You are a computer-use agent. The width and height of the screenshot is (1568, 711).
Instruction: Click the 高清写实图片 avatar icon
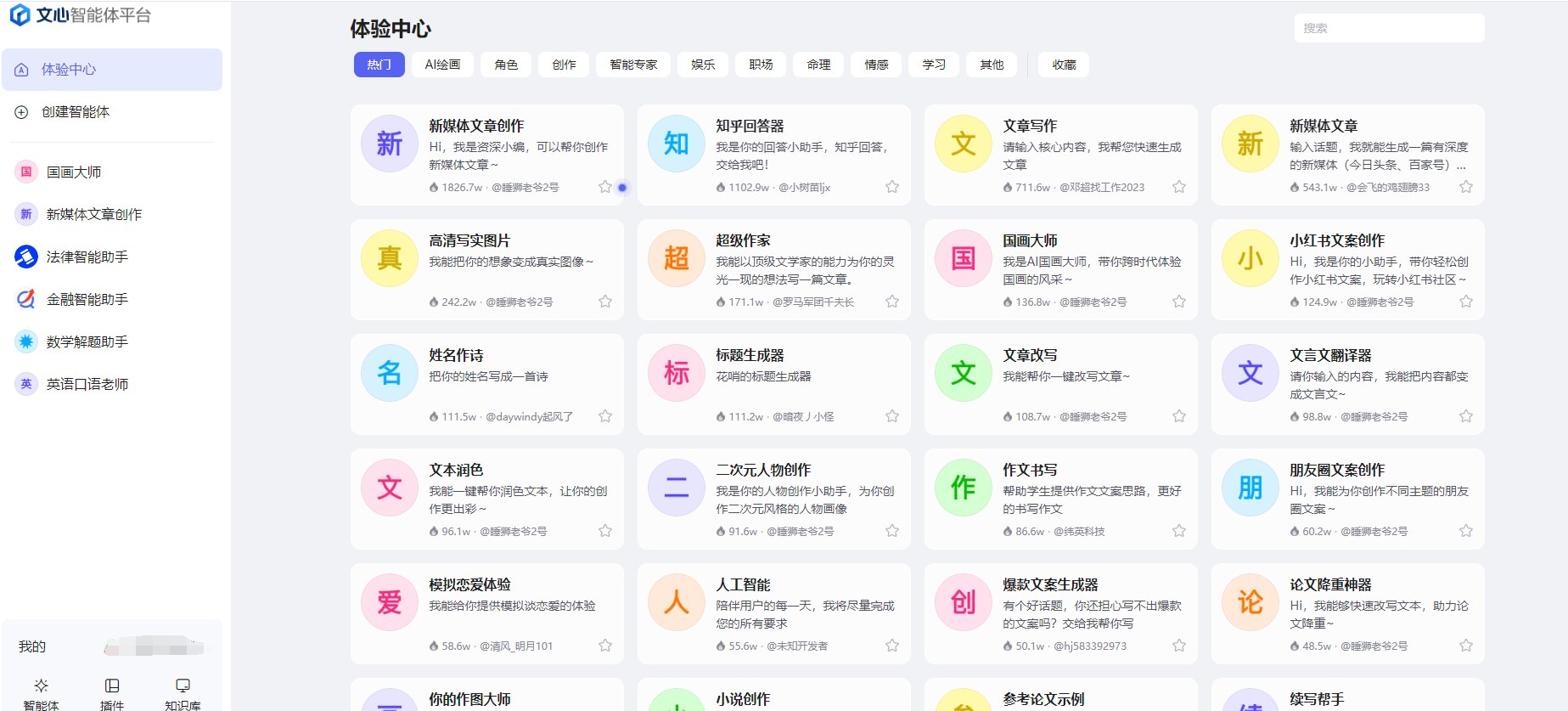(x=390, y=258)
